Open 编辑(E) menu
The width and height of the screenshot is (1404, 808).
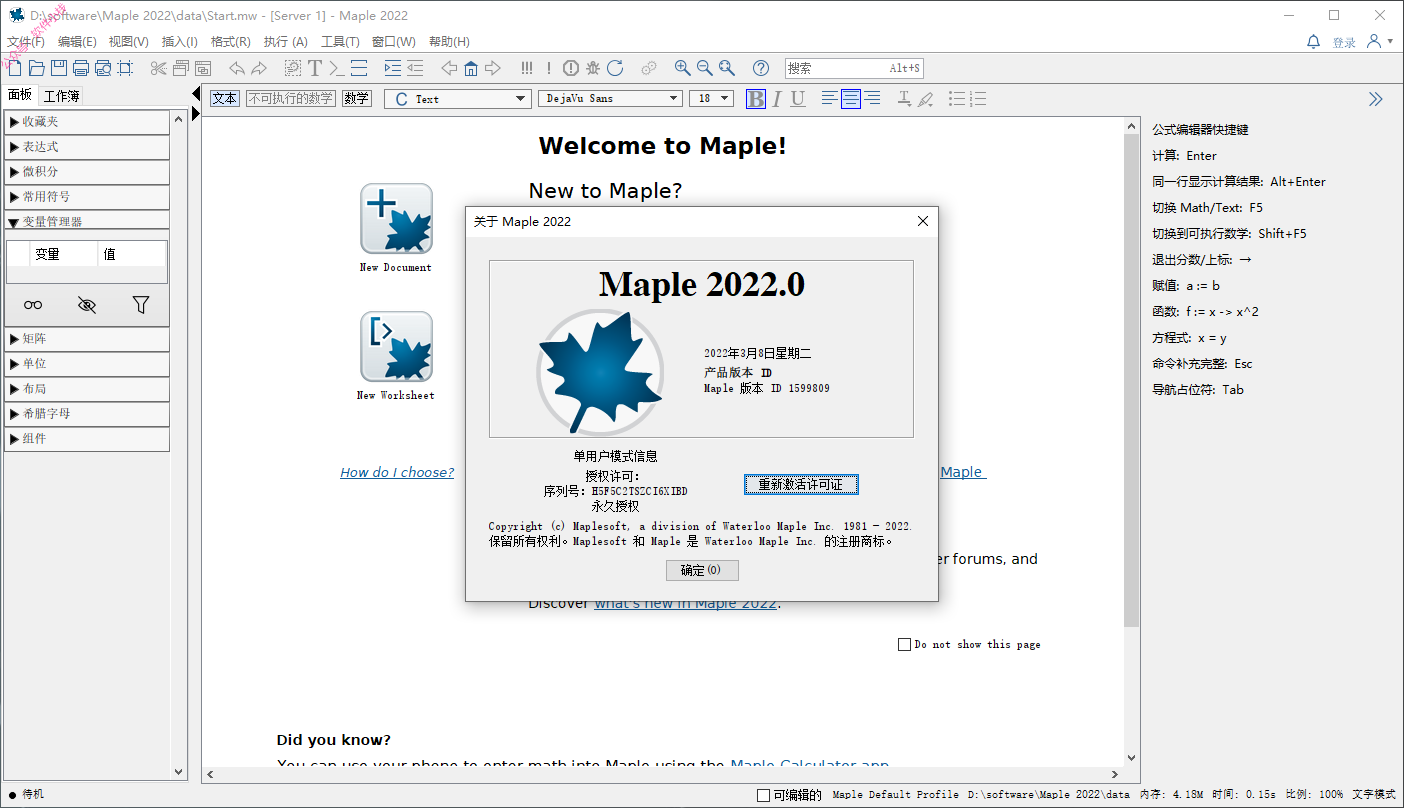(77, 42)
